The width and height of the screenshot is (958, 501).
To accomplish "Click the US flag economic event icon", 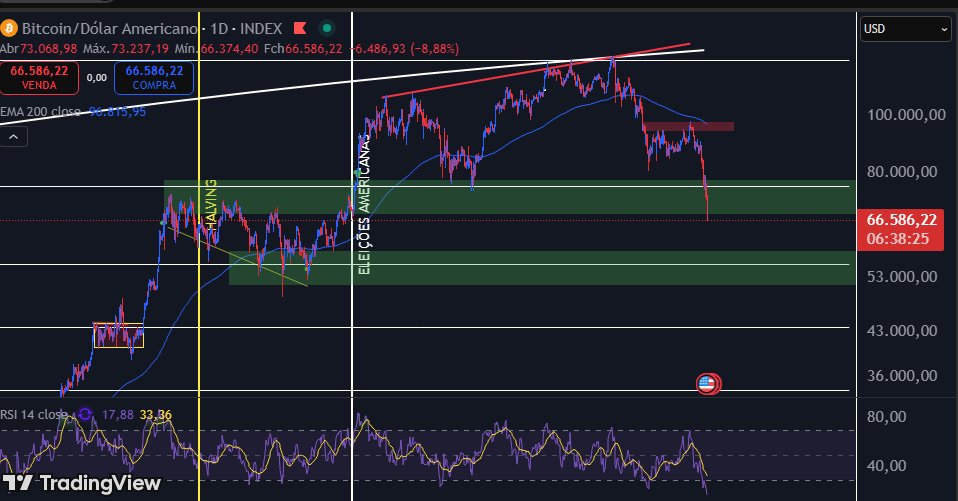I will 708,384.
